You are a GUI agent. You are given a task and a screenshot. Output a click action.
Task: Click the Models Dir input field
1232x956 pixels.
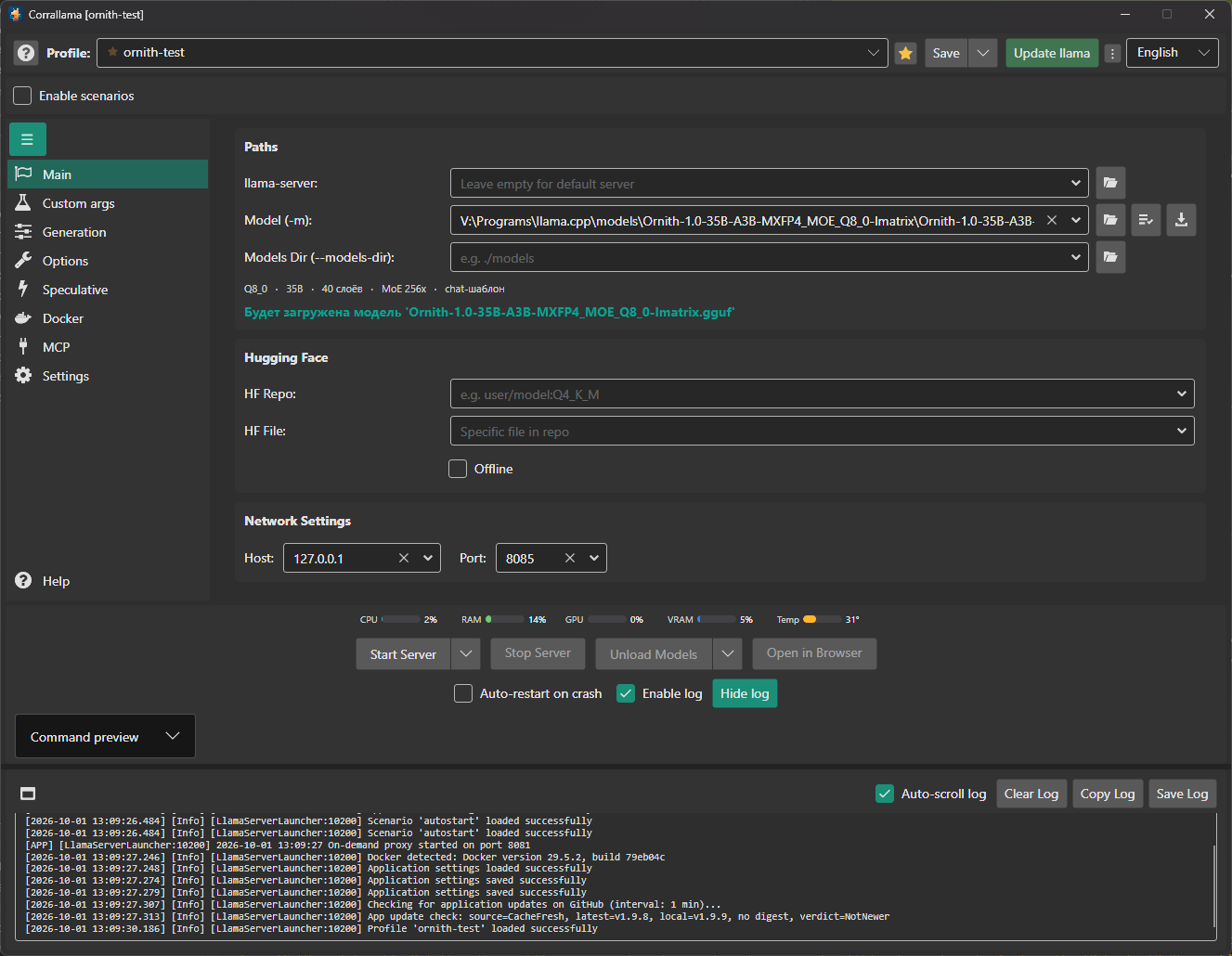pos(770,257)
